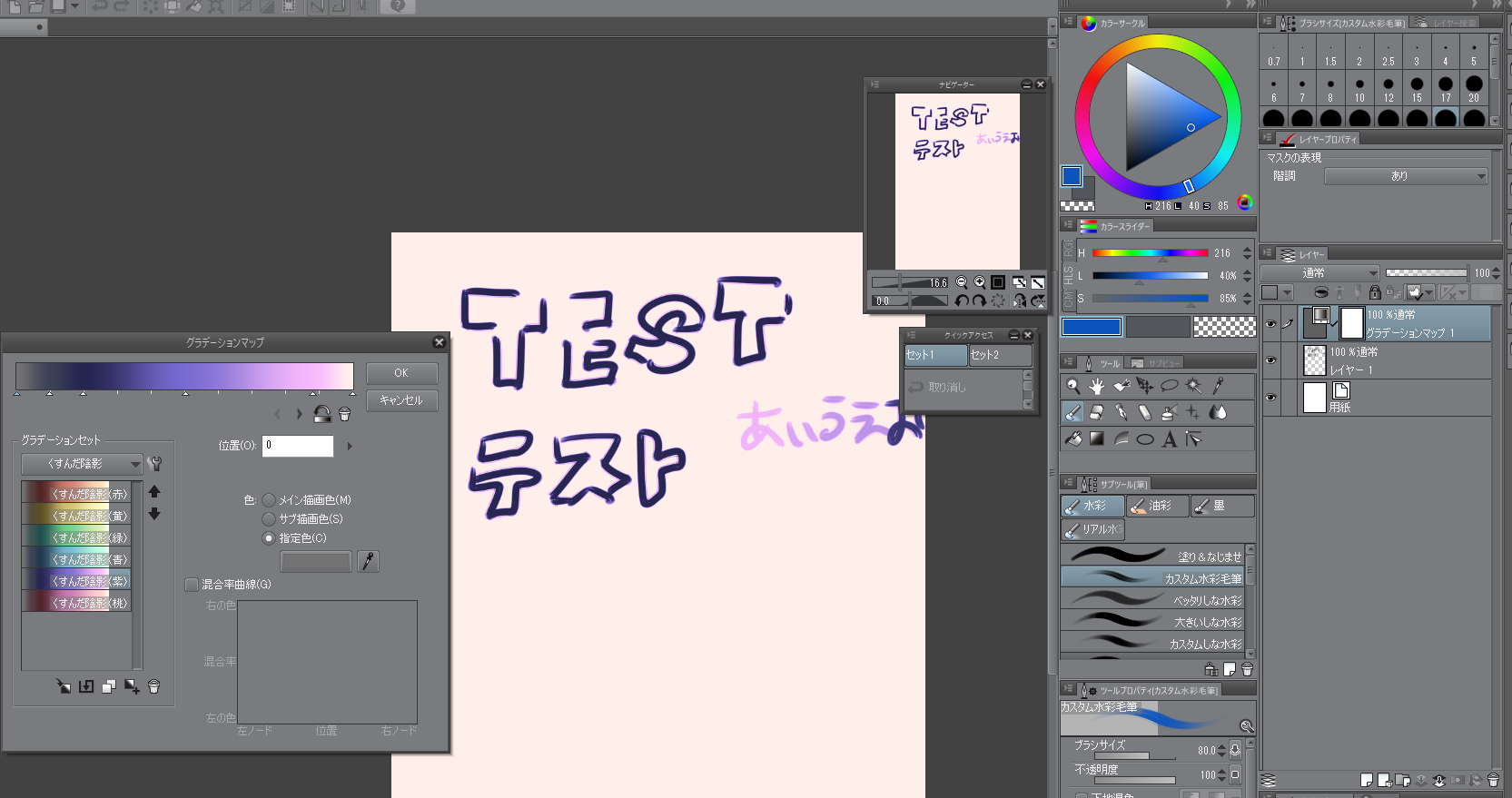Open the layer blend mode 通常 dropdown

pyautogui.click(x=1319, y=272)
